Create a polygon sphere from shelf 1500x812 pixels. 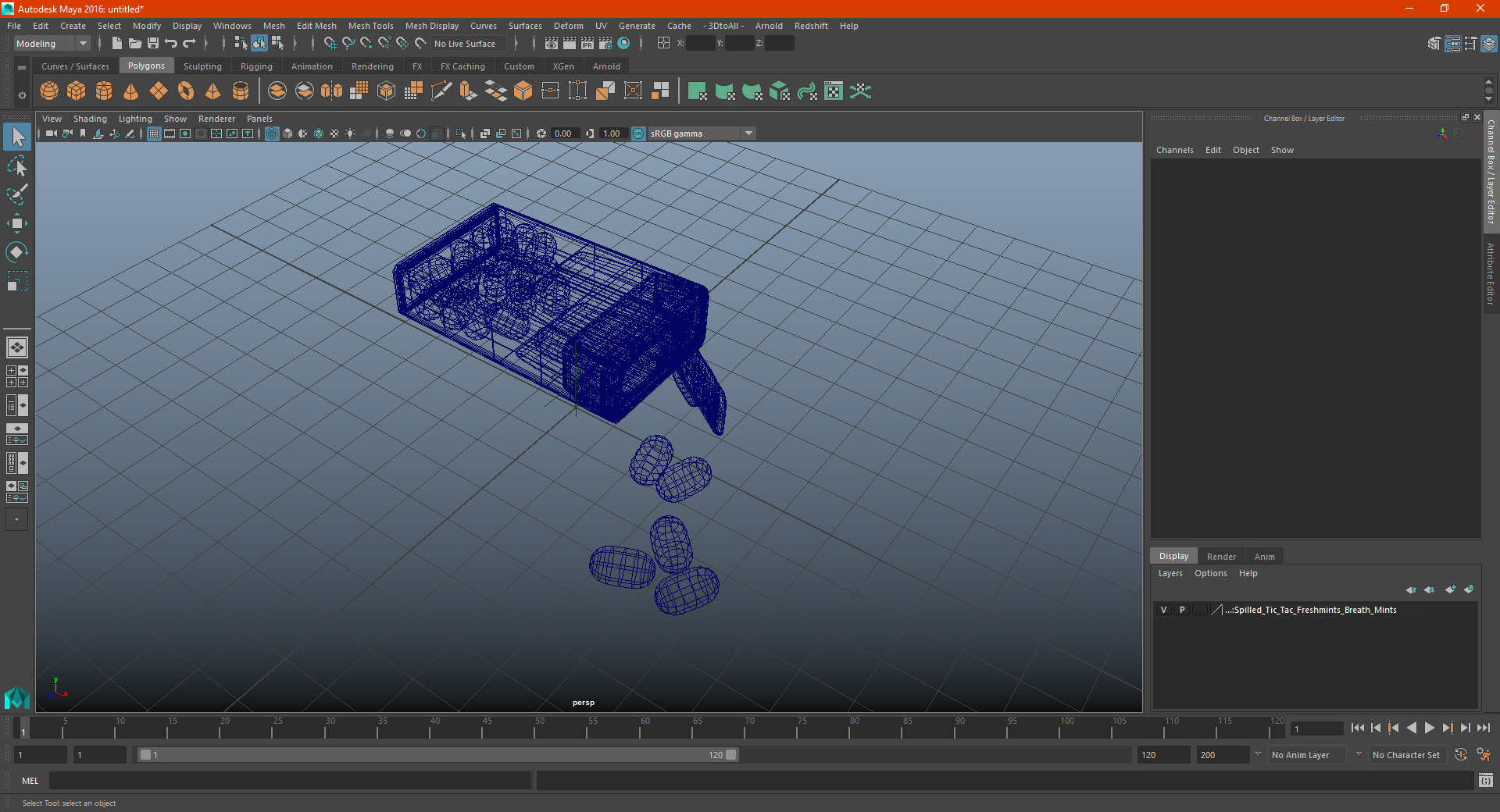coord(49,91)
